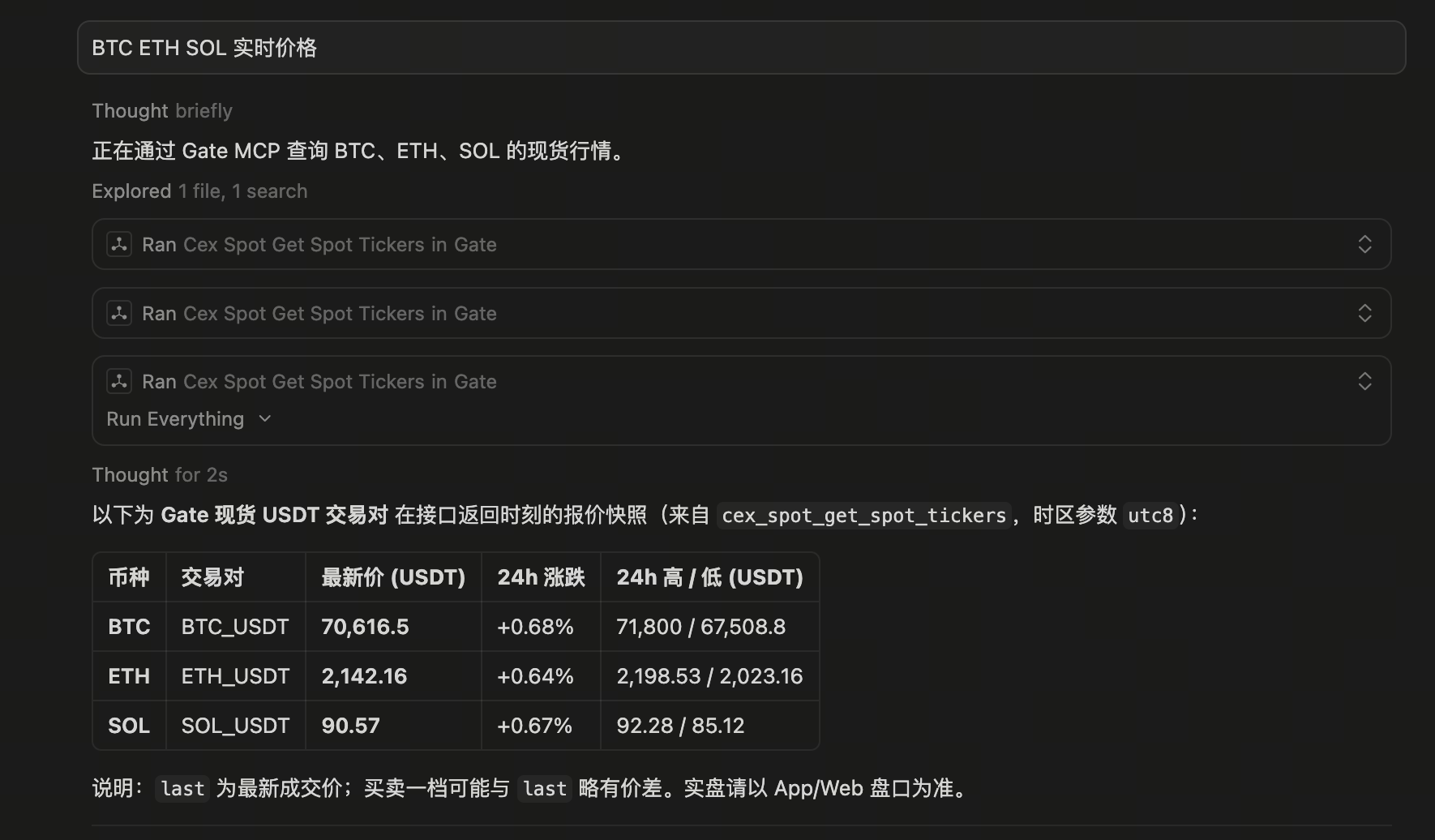Click the SOL price value 90.57
Screen dimensions: 1435x840
(350, 725)
